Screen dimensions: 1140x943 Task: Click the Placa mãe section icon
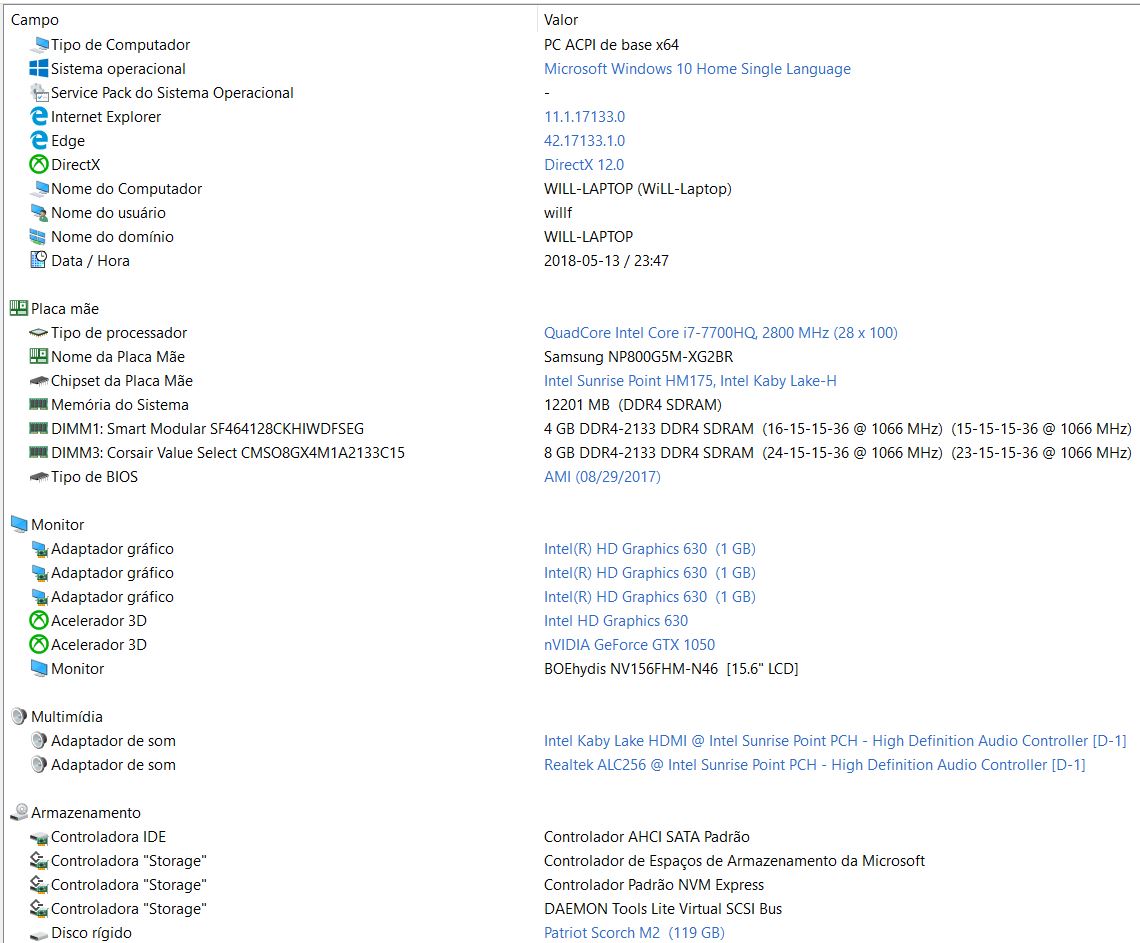19,308
